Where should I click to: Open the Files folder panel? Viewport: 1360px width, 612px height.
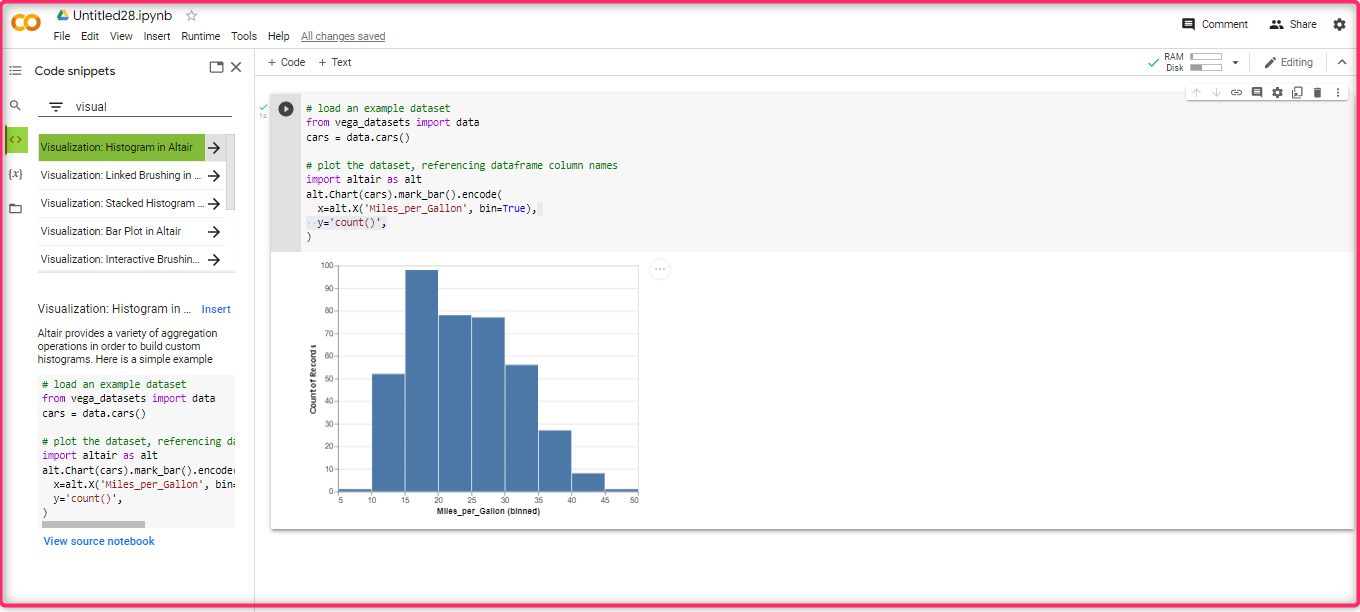[x=15, y=209]
